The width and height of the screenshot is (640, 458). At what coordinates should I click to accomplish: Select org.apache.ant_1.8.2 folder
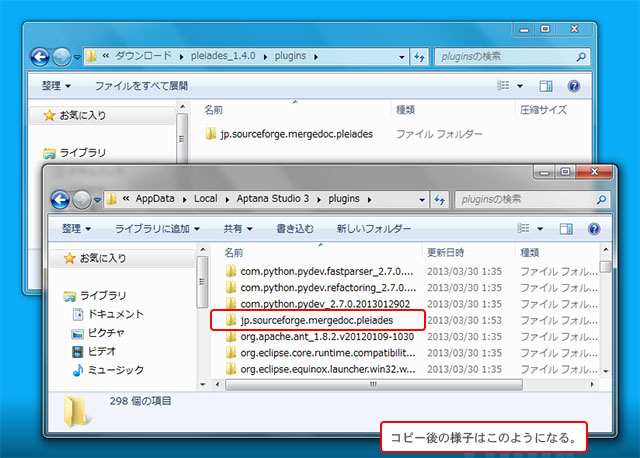click(x=319, y=337)
